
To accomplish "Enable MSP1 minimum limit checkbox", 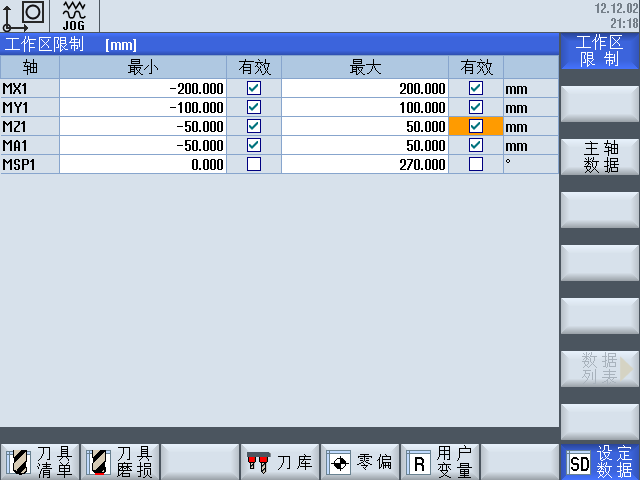I will click(x=253, y=164).
